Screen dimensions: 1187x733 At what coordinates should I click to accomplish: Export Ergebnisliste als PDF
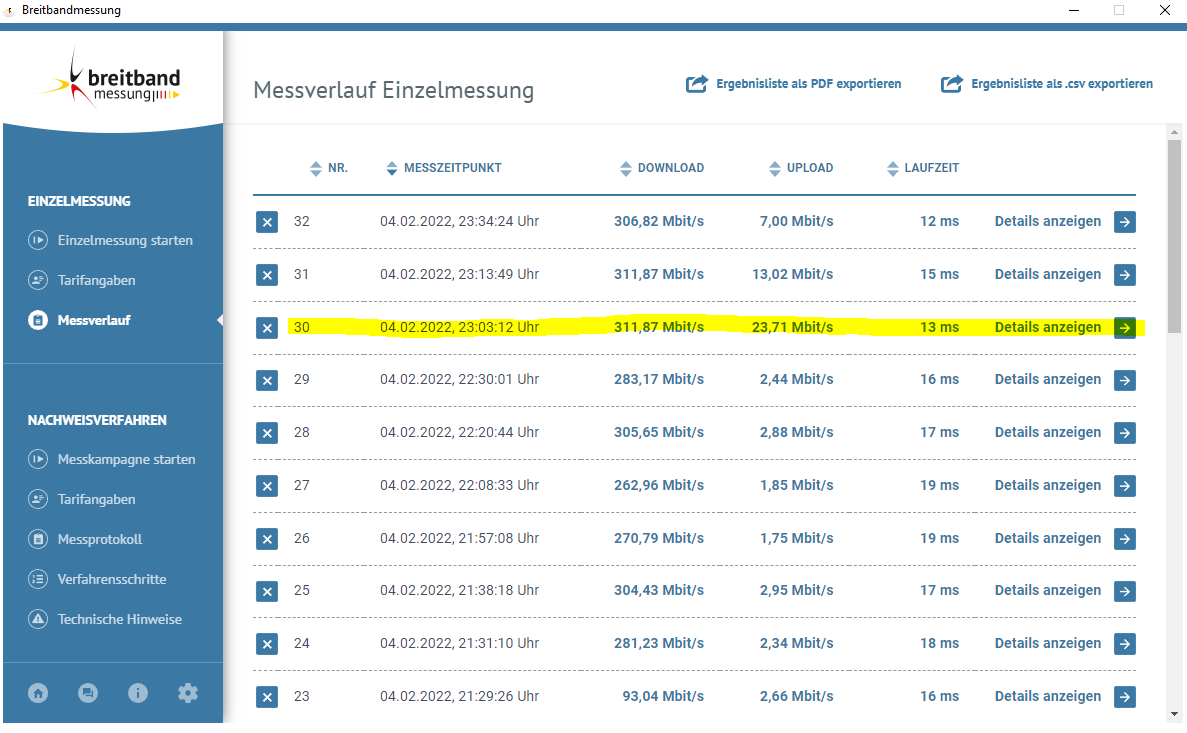pyautogui.click(x=793, y=84)
